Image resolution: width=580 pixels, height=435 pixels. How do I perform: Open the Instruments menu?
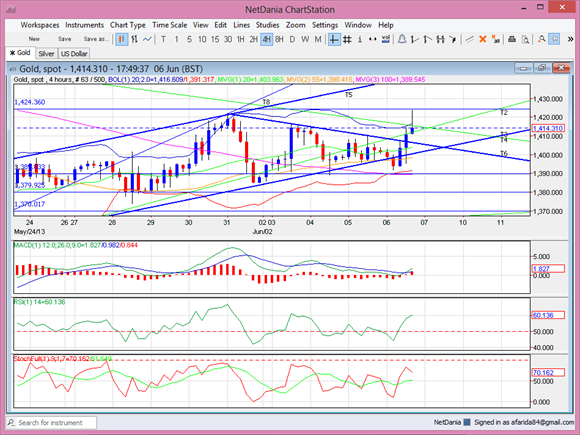pos(84,25)
